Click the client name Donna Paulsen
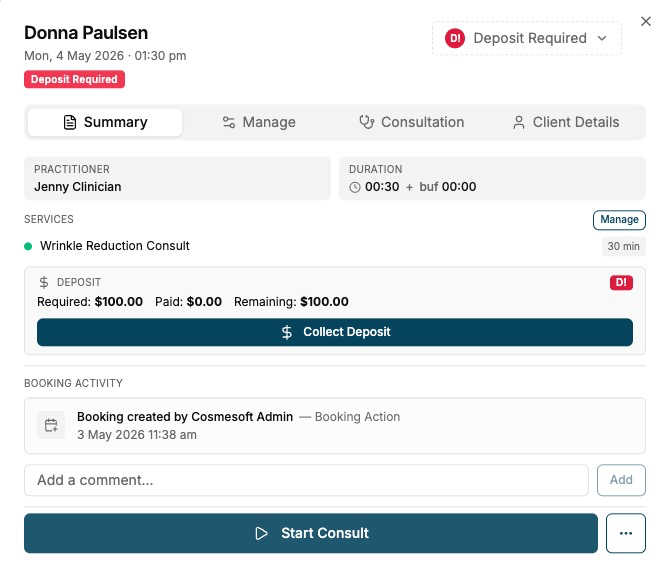The height and width of the screenshot is (580, 667). pos(86,33)
